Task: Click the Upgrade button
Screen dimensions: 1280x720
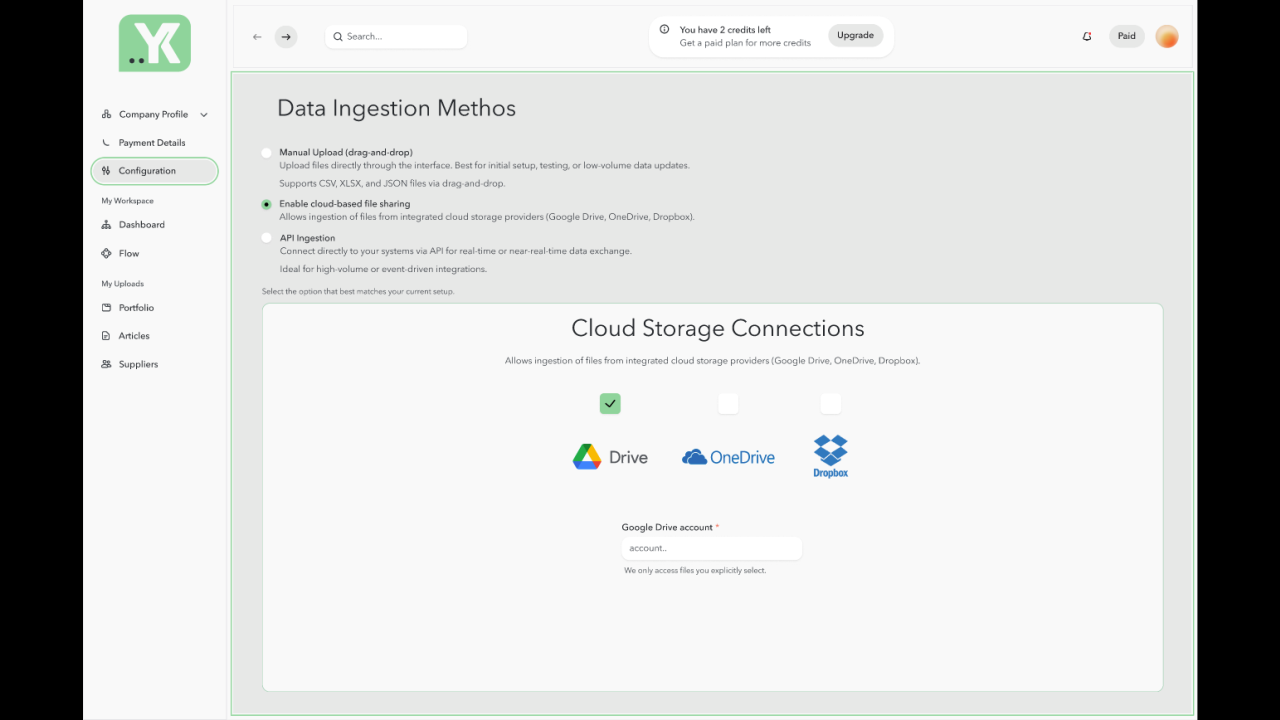Action: (x=855, y=35)
